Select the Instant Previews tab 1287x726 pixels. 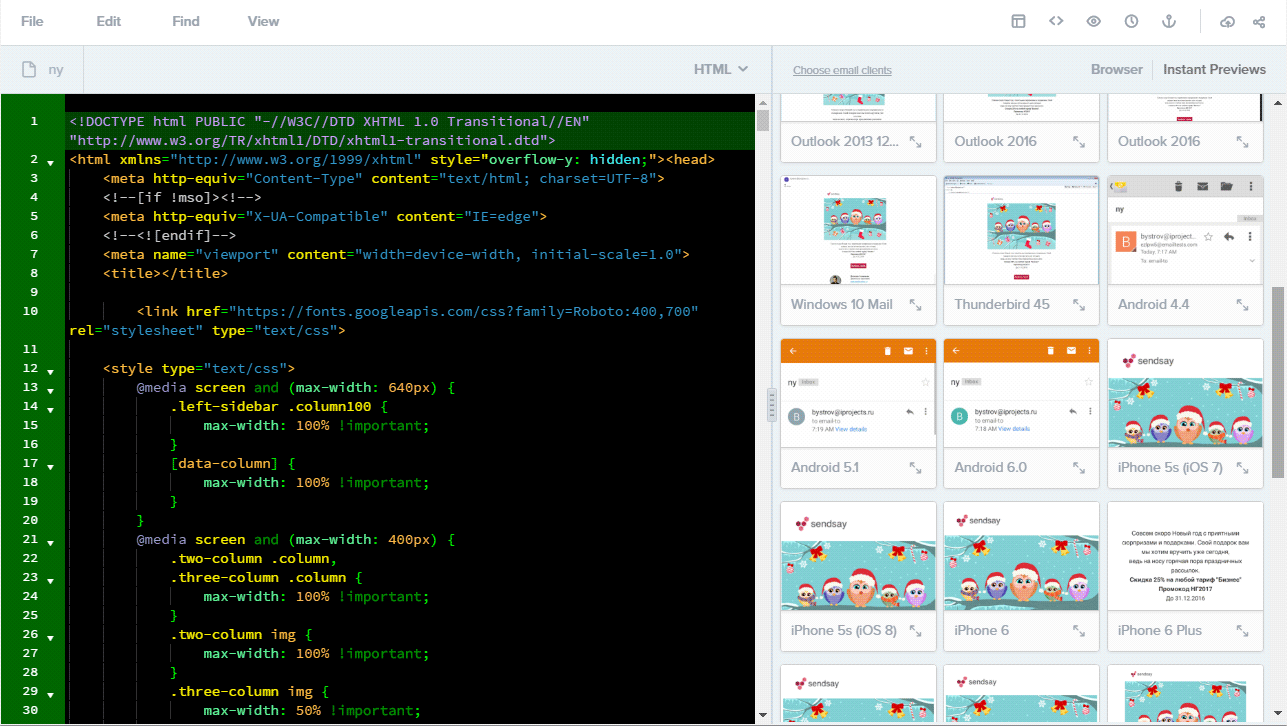(x=1214, y=69)
